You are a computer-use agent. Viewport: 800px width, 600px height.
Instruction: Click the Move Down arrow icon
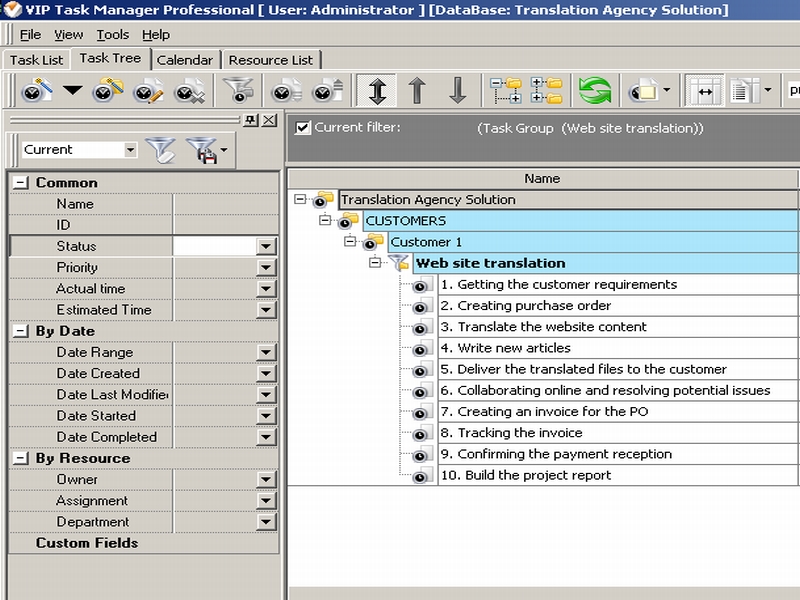(x=458, y=91)
